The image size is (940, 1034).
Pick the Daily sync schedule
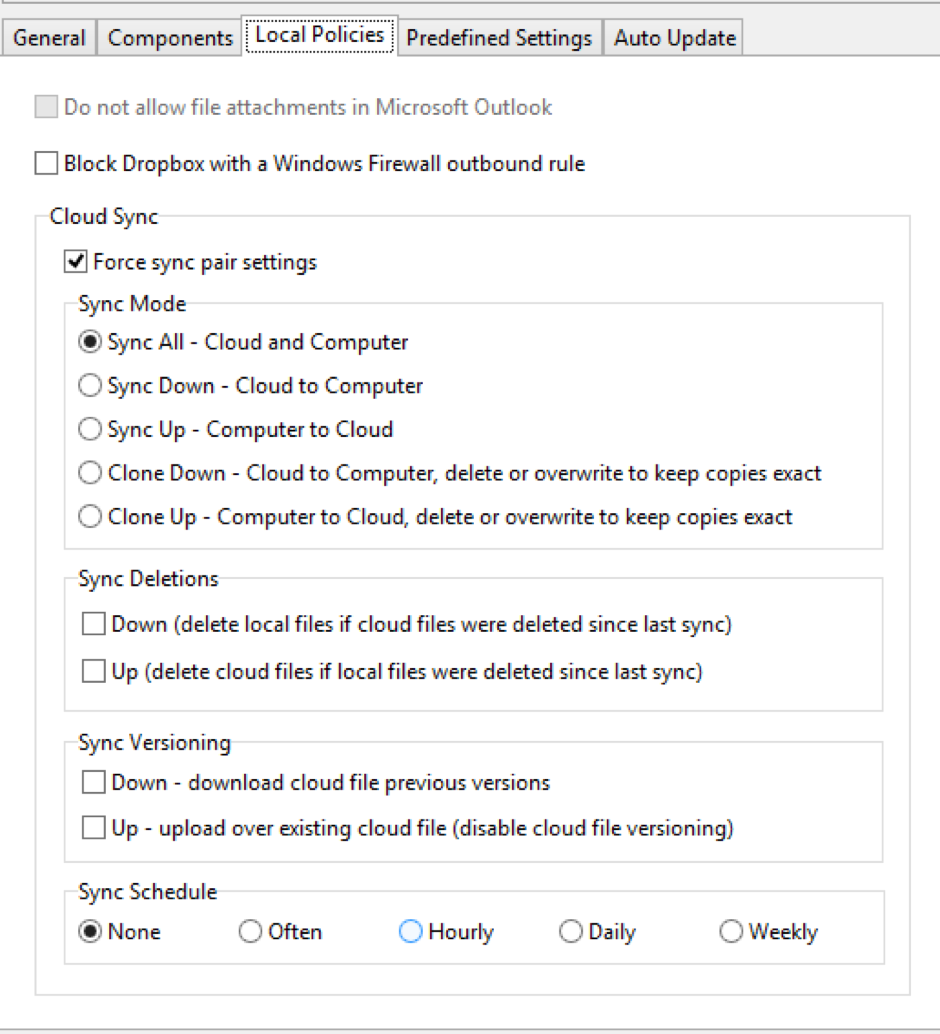click(571, 932)
